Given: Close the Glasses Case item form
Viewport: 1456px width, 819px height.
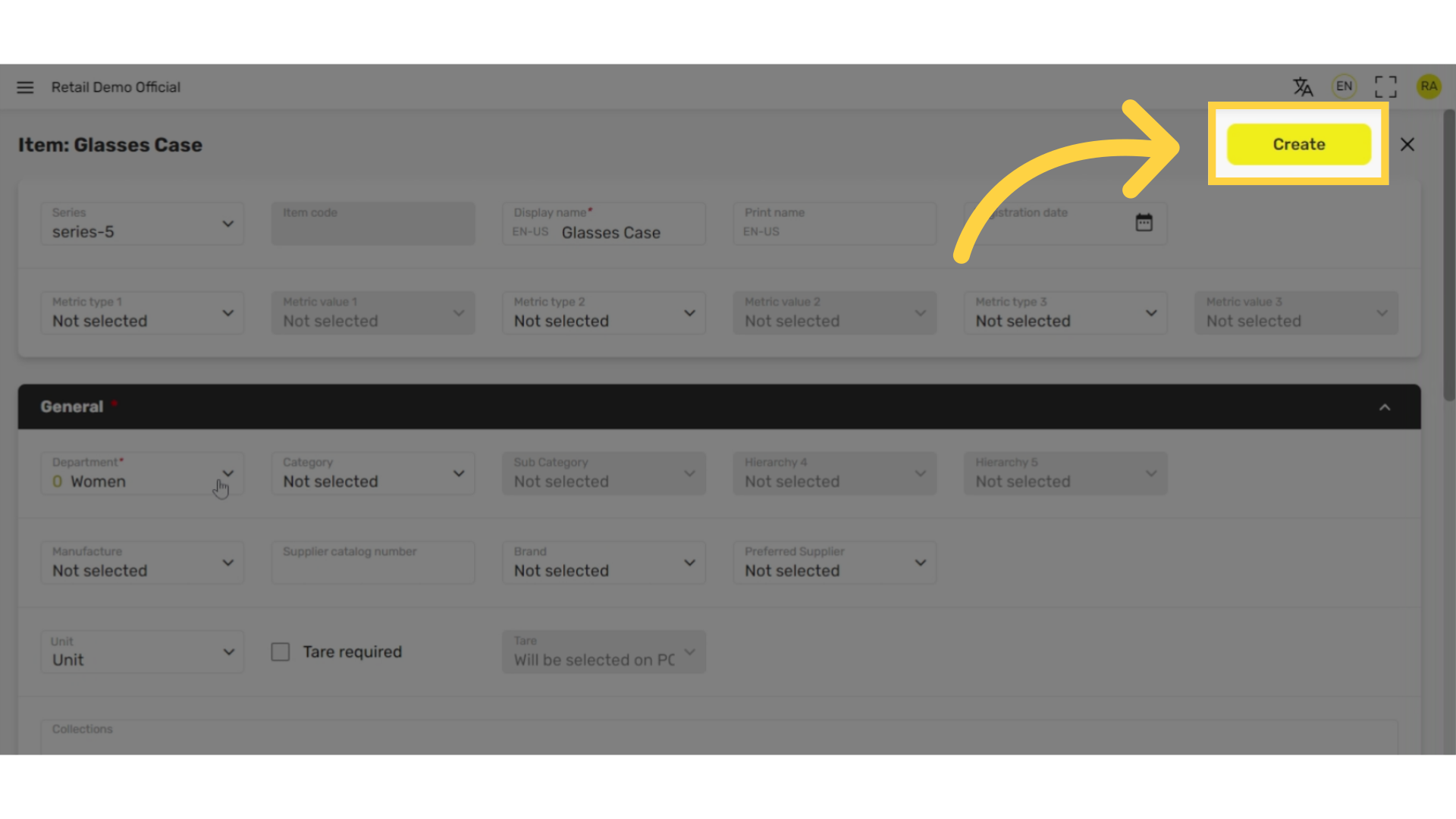Looking at the screenshot, I should [x=1407, y=144].
